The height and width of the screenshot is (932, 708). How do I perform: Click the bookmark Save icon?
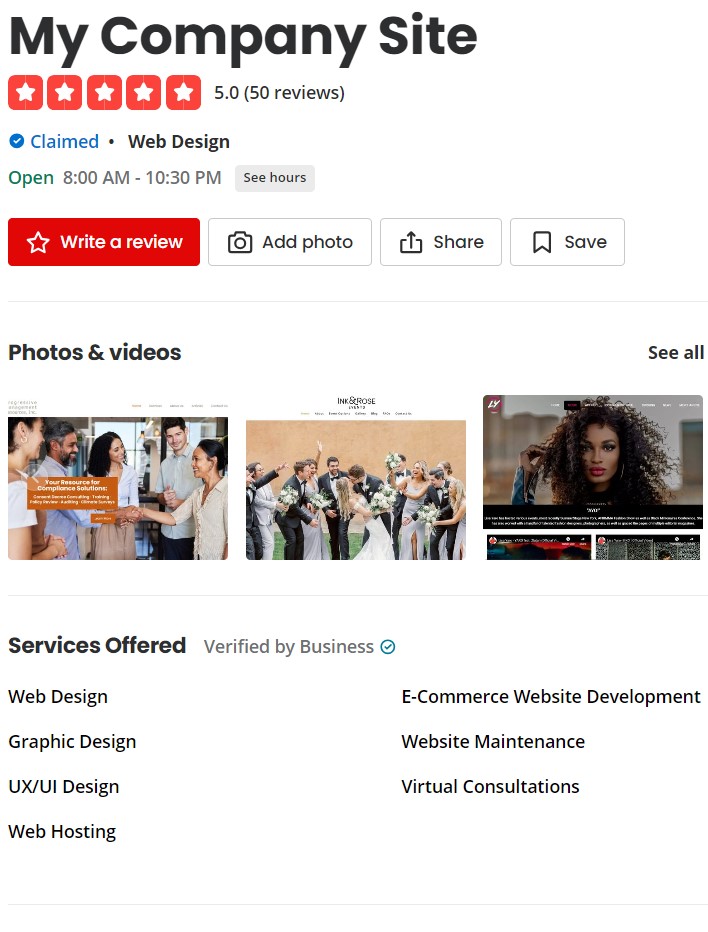tap(542, 242)
